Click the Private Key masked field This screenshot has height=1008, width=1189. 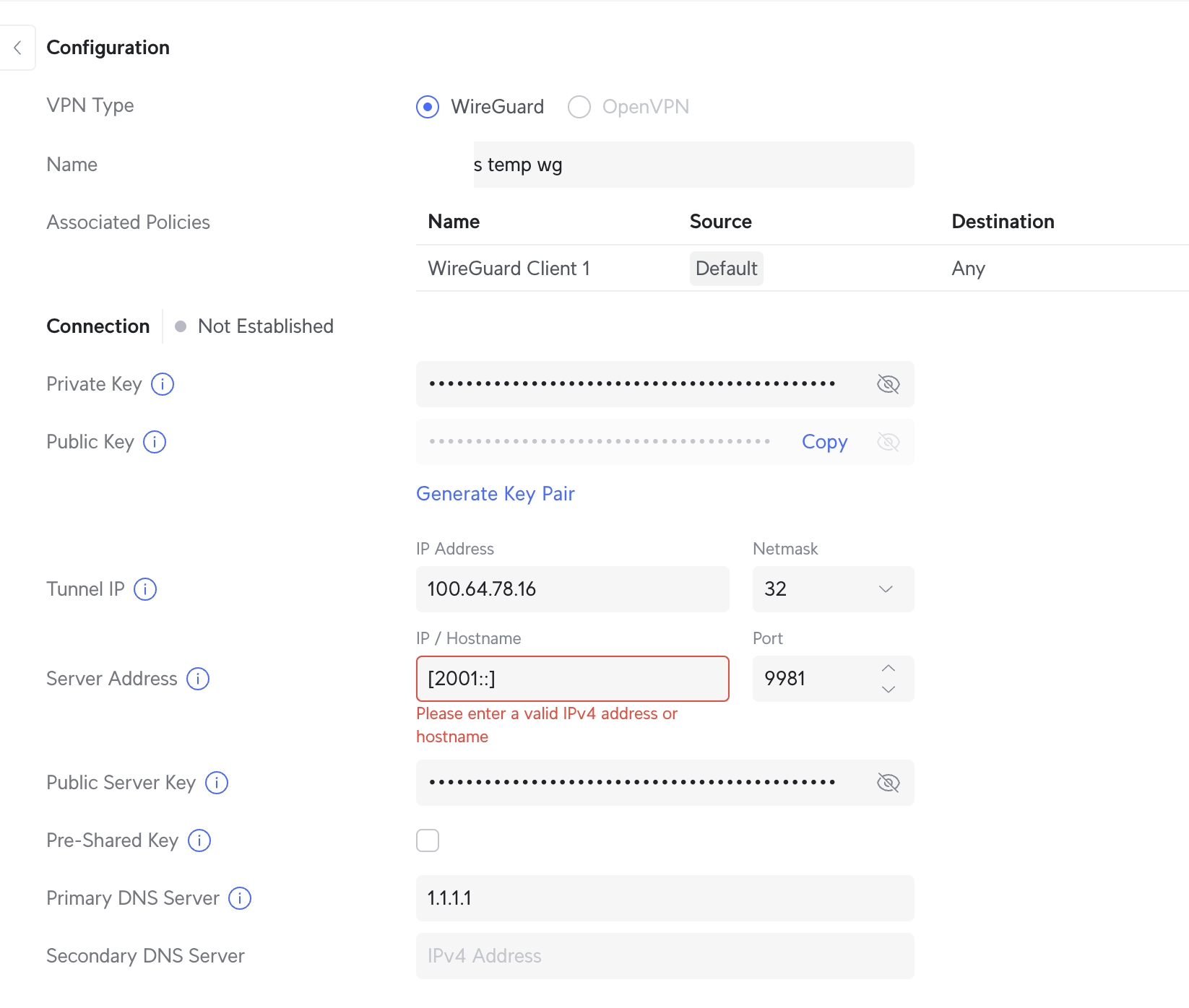click(x=665, y=384)
